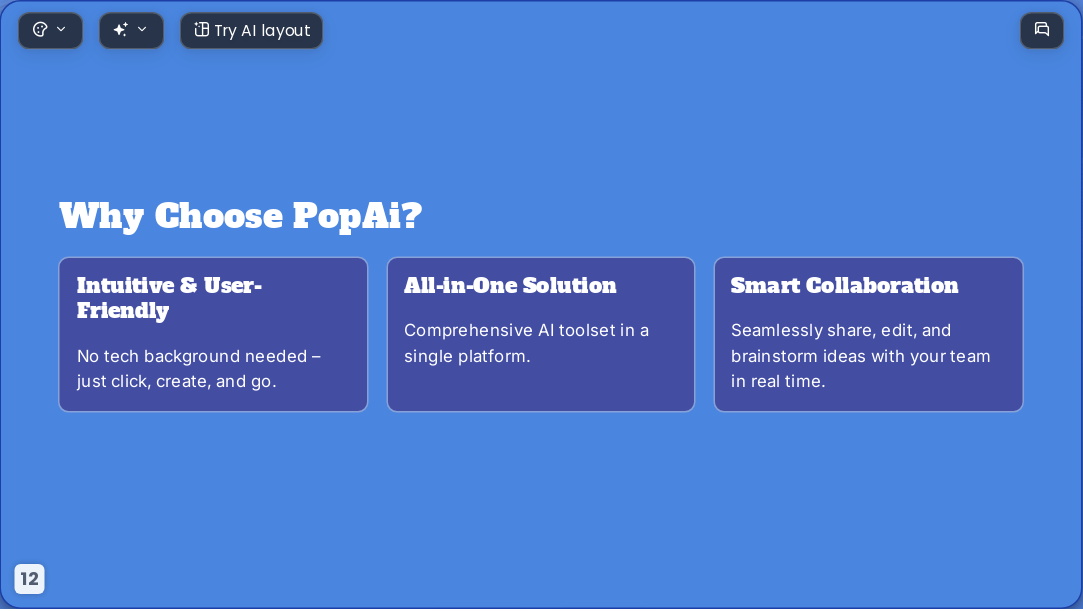
Task: Click the layout grid icon
Action: click(201, 30)
